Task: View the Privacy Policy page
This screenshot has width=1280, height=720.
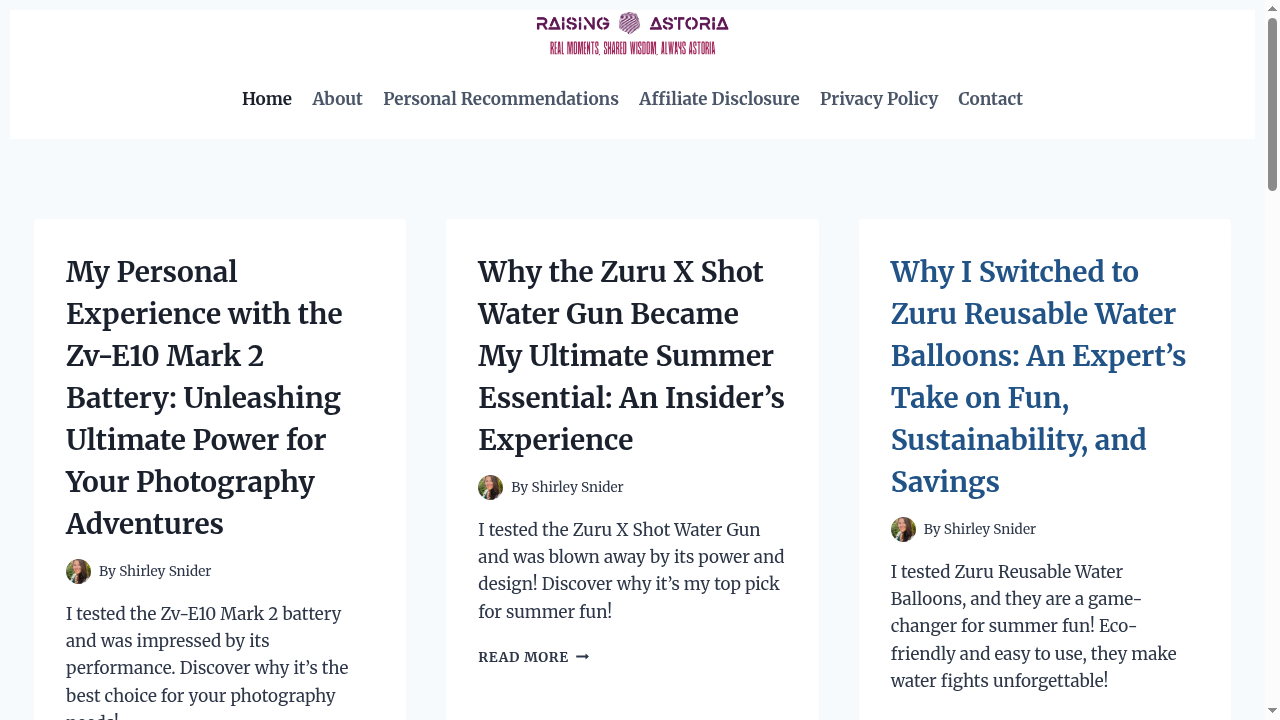Action: tap(878, 98)
